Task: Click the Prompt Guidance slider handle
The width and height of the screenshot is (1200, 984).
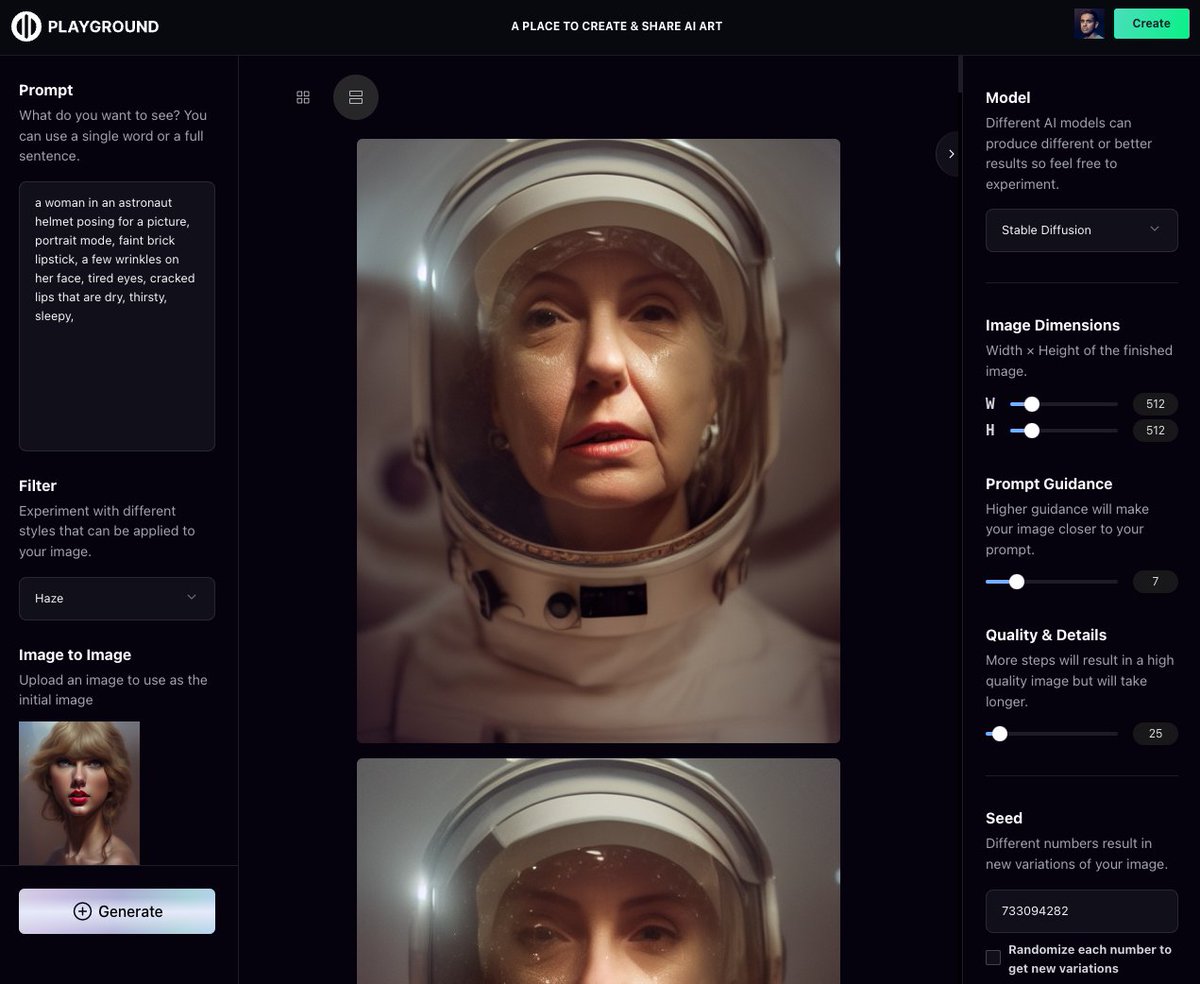Action: click(1017, 581)
